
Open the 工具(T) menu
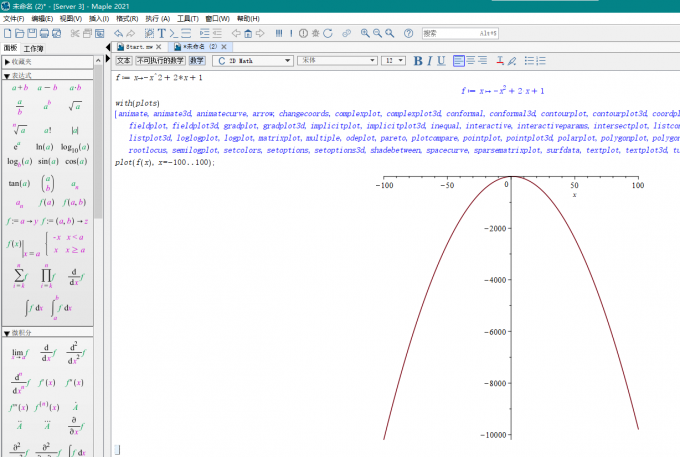coord(188,19)
